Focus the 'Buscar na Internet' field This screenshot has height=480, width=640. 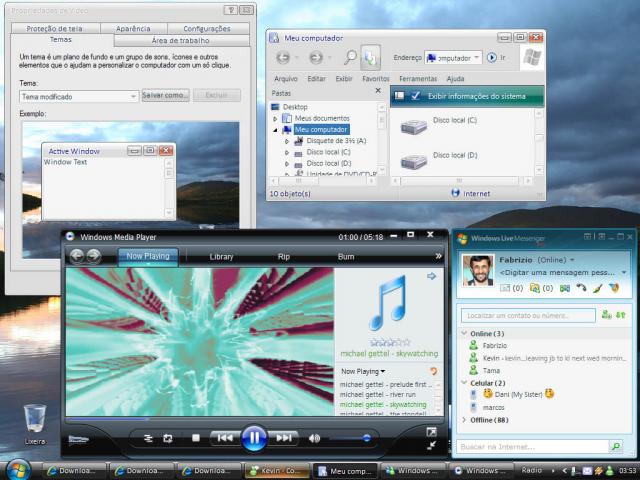click(x=532, y=447)
